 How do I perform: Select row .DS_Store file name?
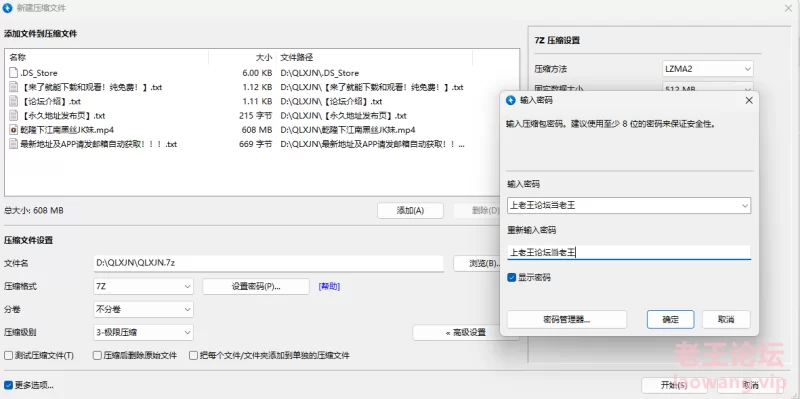[39, 73]
